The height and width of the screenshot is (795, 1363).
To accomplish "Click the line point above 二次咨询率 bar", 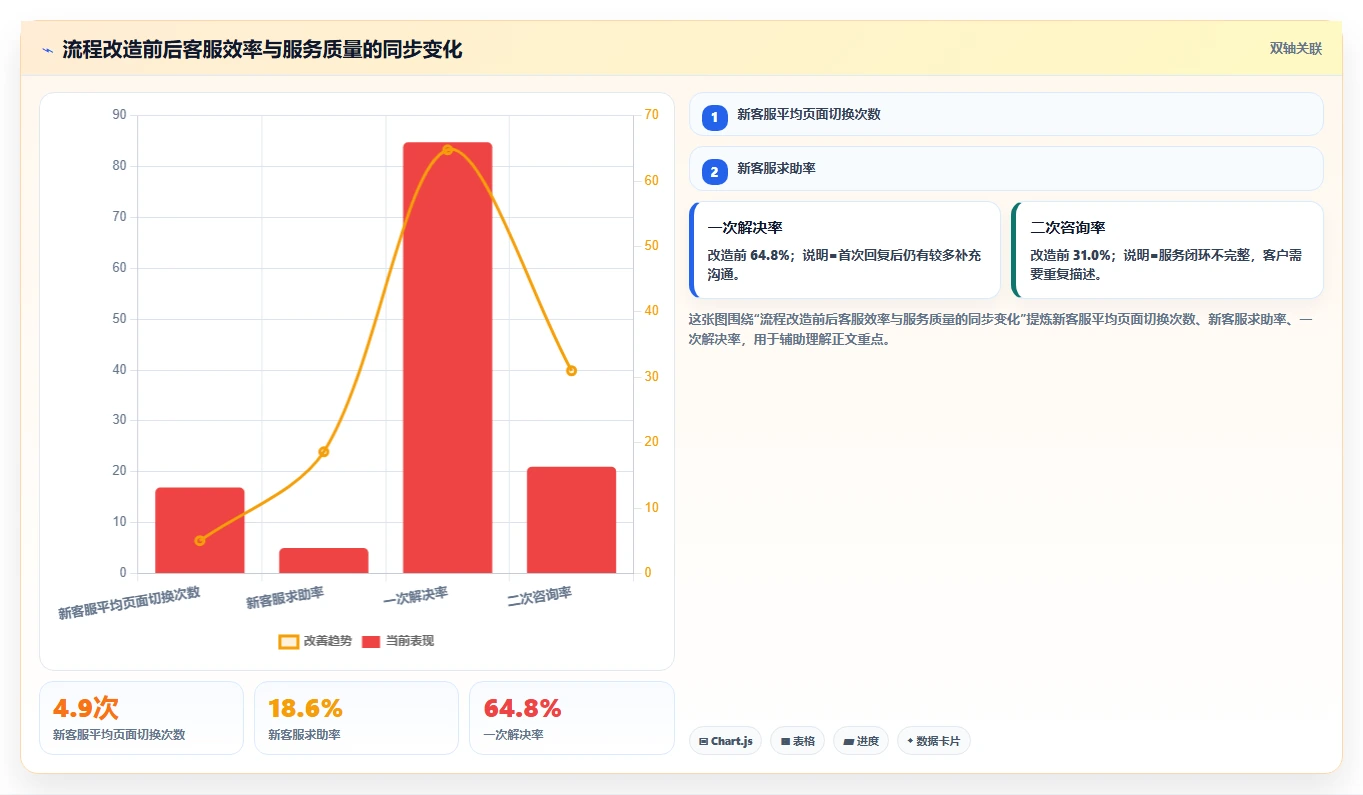I will (571, 371).
